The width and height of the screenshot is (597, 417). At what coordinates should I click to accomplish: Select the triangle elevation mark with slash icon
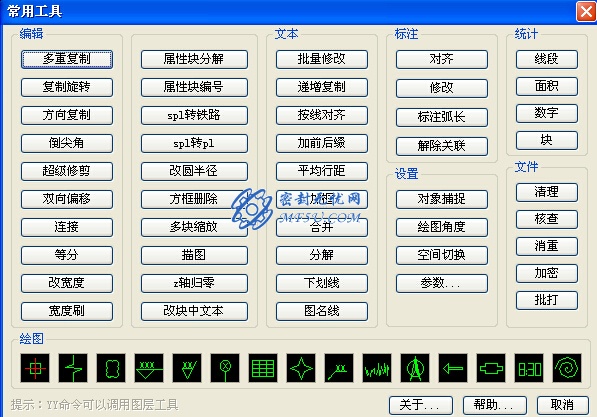(187, 368)
